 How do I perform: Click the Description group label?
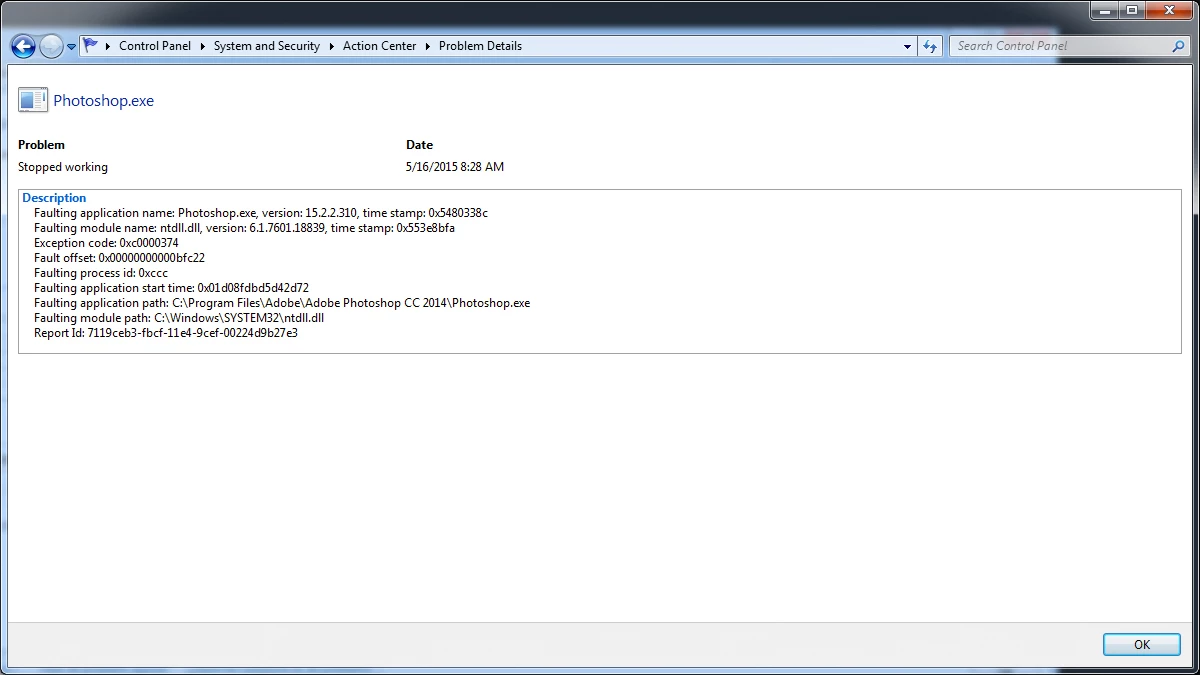[x=54, y=198]
